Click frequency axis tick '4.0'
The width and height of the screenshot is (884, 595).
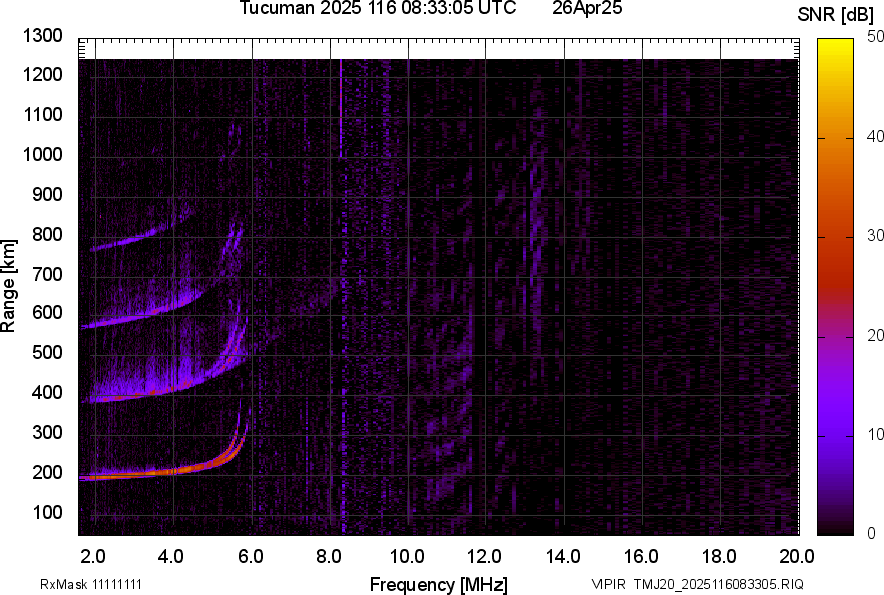(x=171, y=557)
